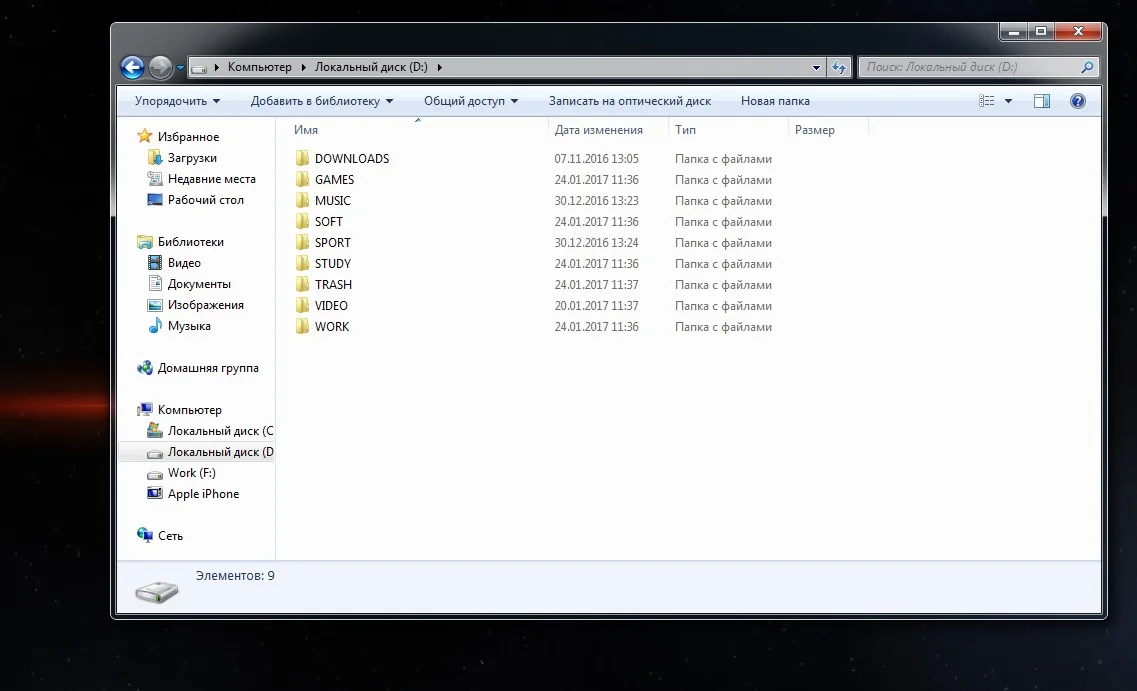This screenshot has width=1137, height=691.
Task: Expand the Общий доступ menu
Action: pos(470,101)
